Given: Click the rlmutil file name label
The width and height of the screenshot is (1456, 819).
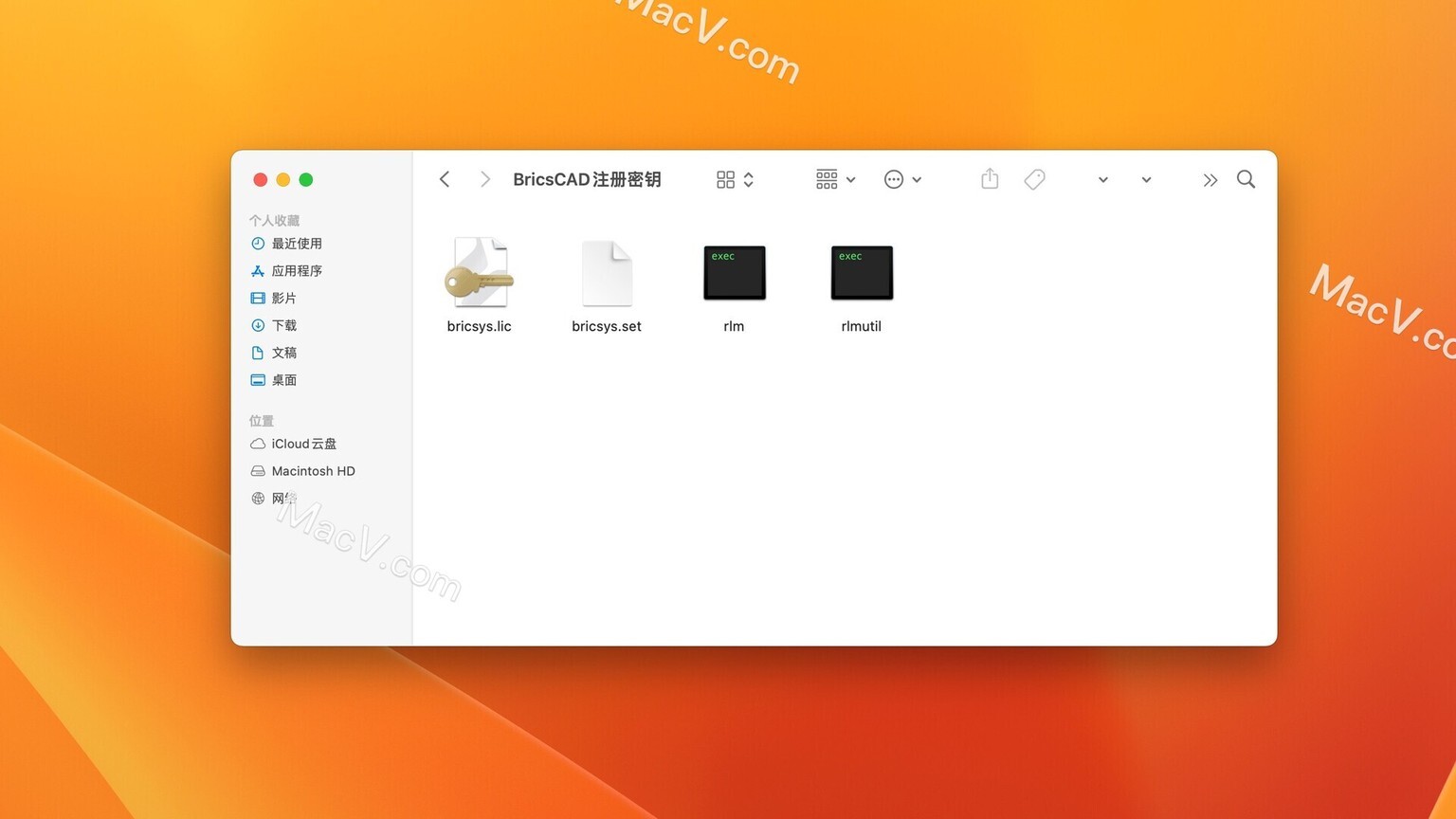Looking at the screenshot, I should click(862, 326).
